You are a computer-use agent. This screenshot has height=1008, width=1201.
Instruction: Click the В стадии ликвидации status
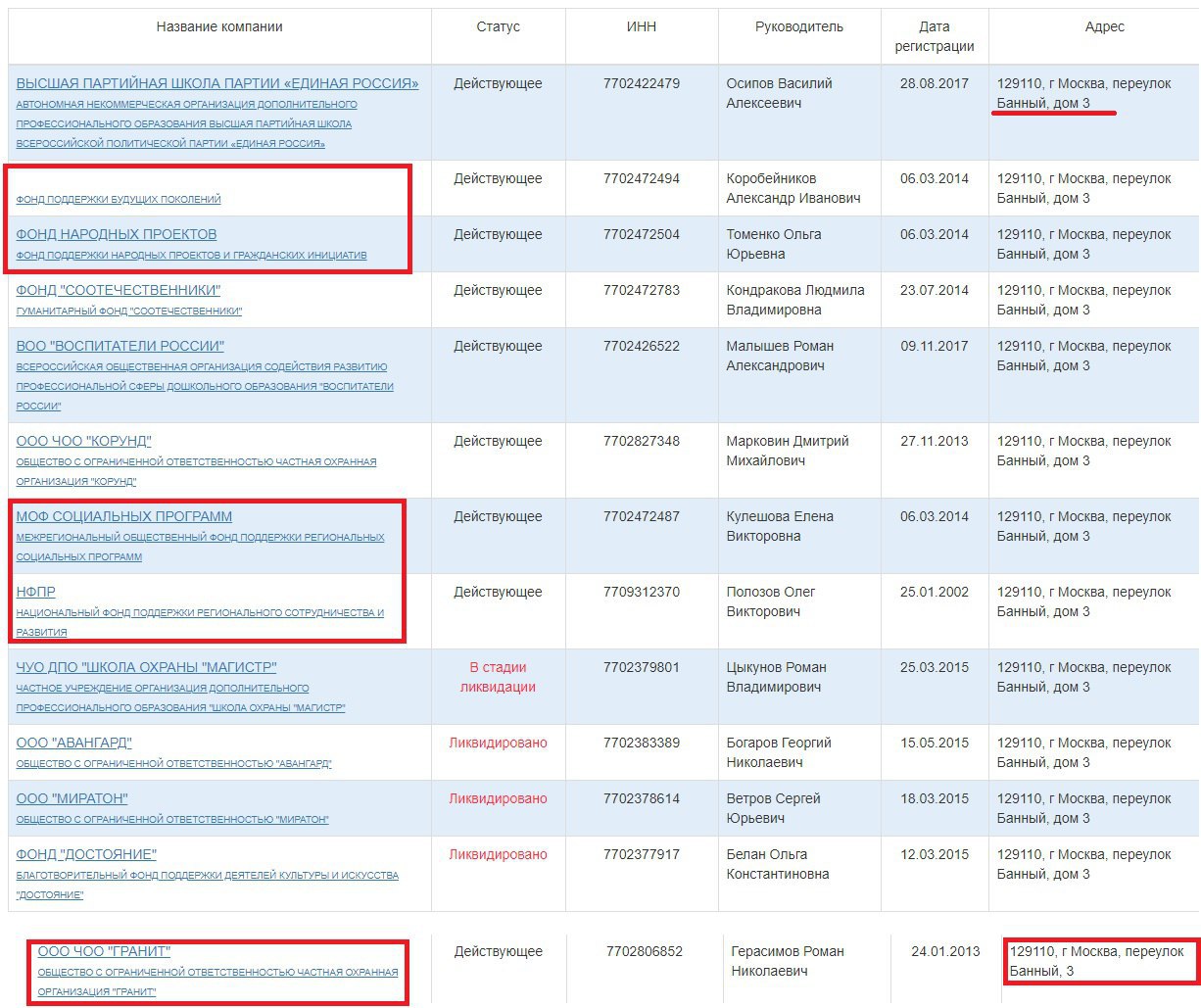(499, 677)
